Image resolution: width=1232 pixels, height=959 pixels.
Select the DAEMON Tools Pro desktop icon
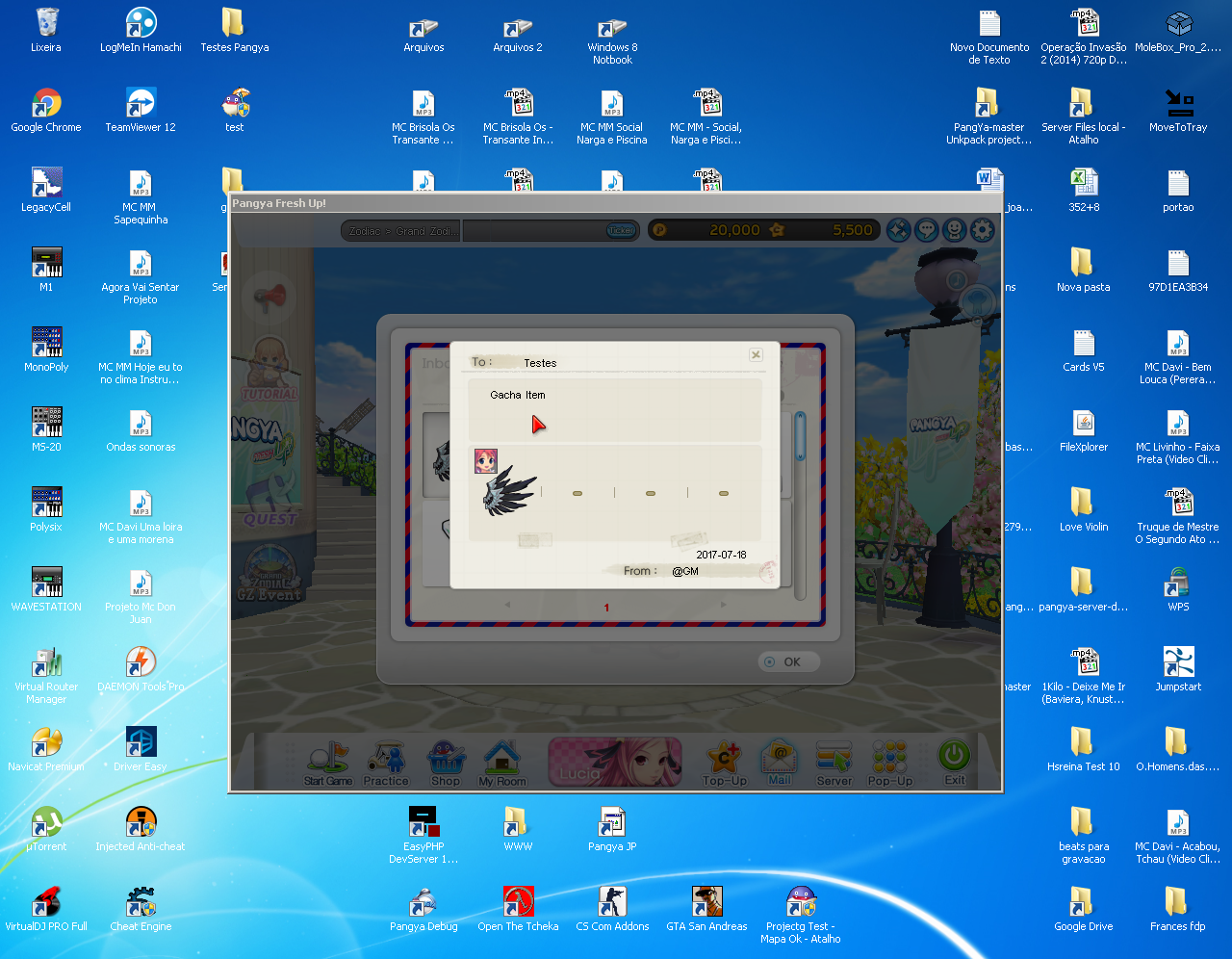pyautogui.click(x=141, y=669)
